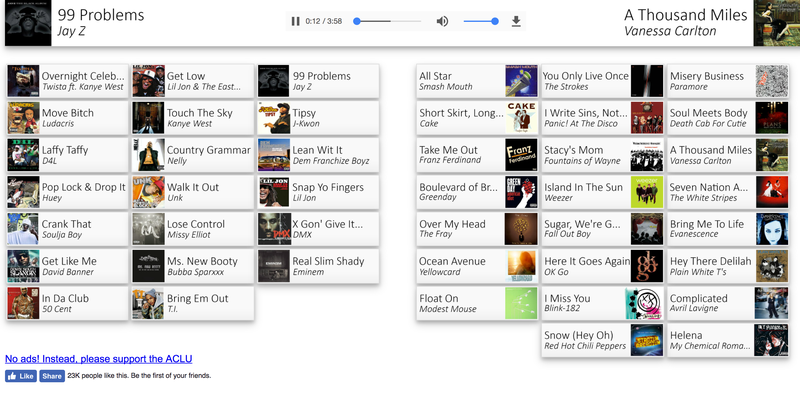Click the Vanessa Carlton album cover in header

click(x=777, y=23)
